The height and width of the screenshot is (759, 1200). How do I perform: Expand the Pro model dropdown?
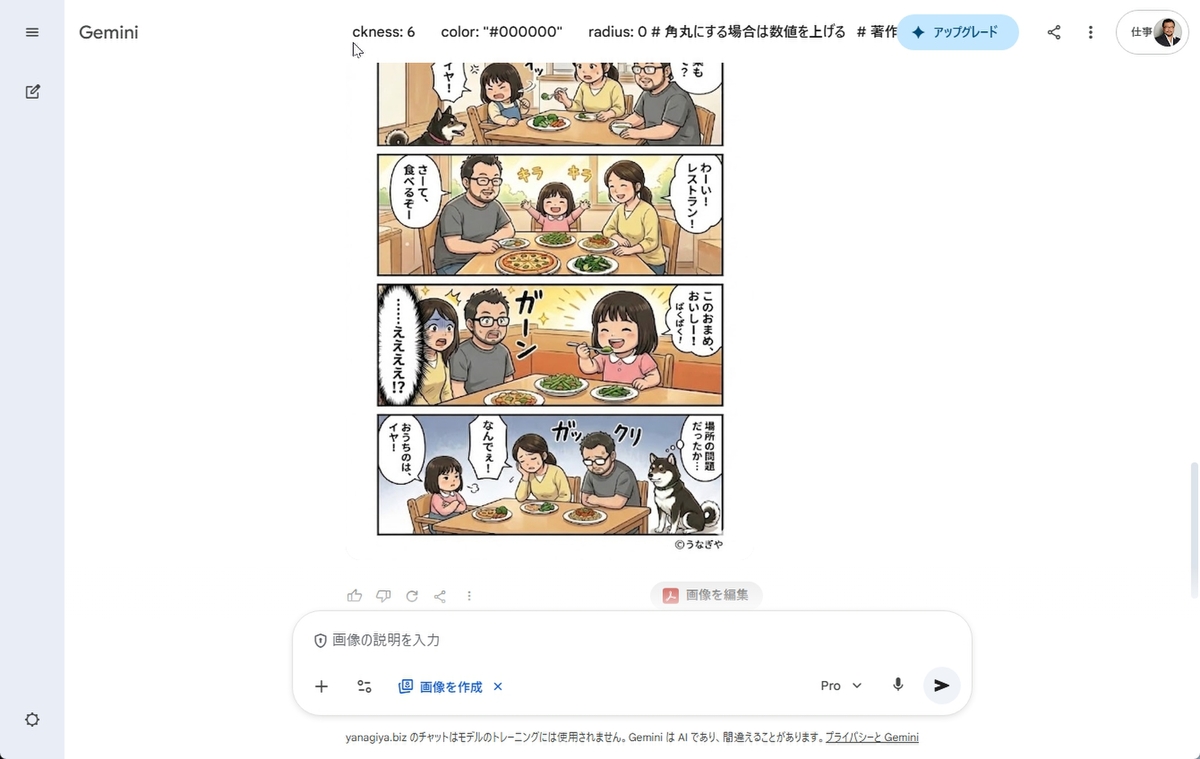[841, 686]
